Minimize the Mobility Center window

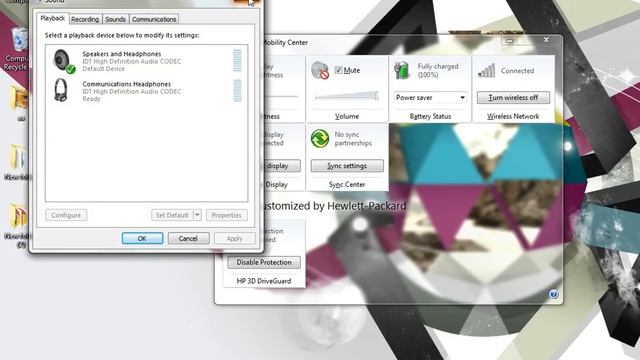click(x=509, y=40)
